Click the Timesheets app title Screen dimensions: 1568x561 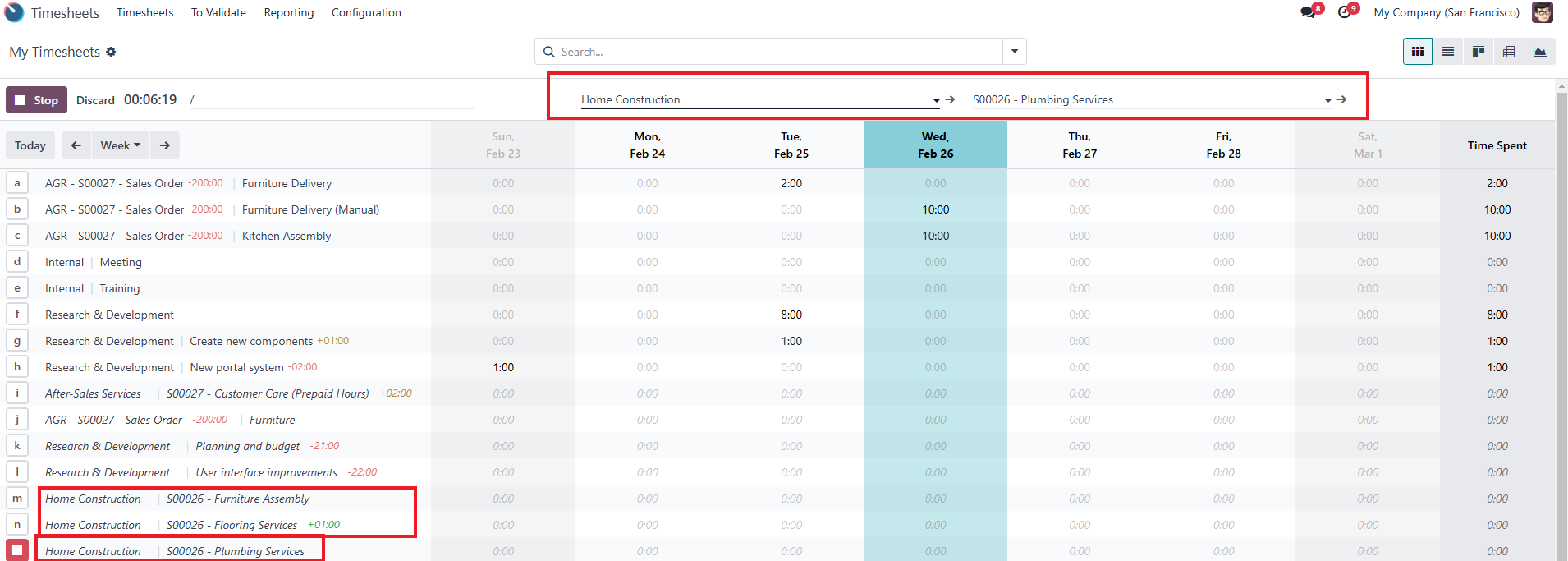tap(65, 13)
